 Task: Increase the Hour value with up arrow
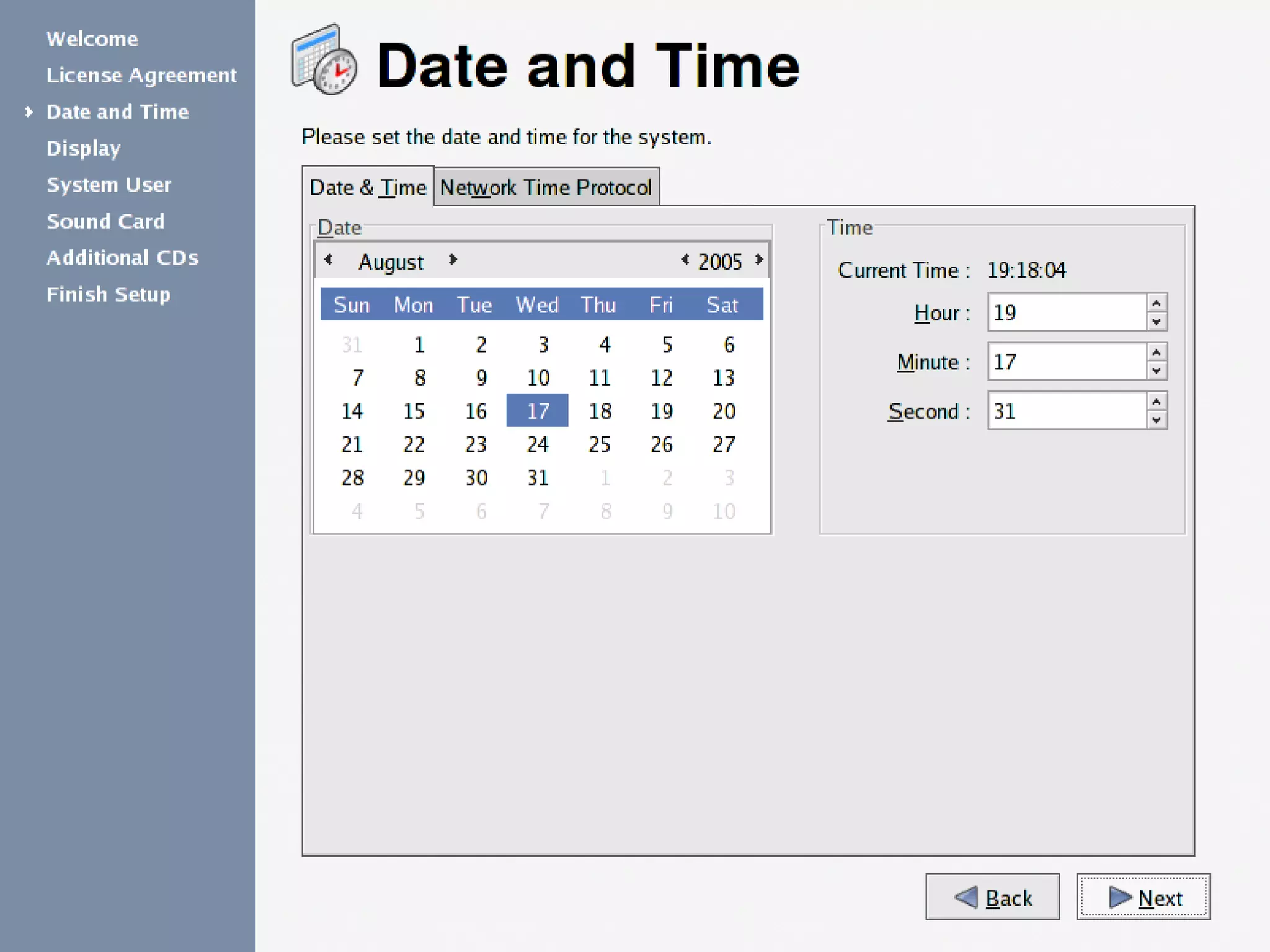[x=1157, y=303]
